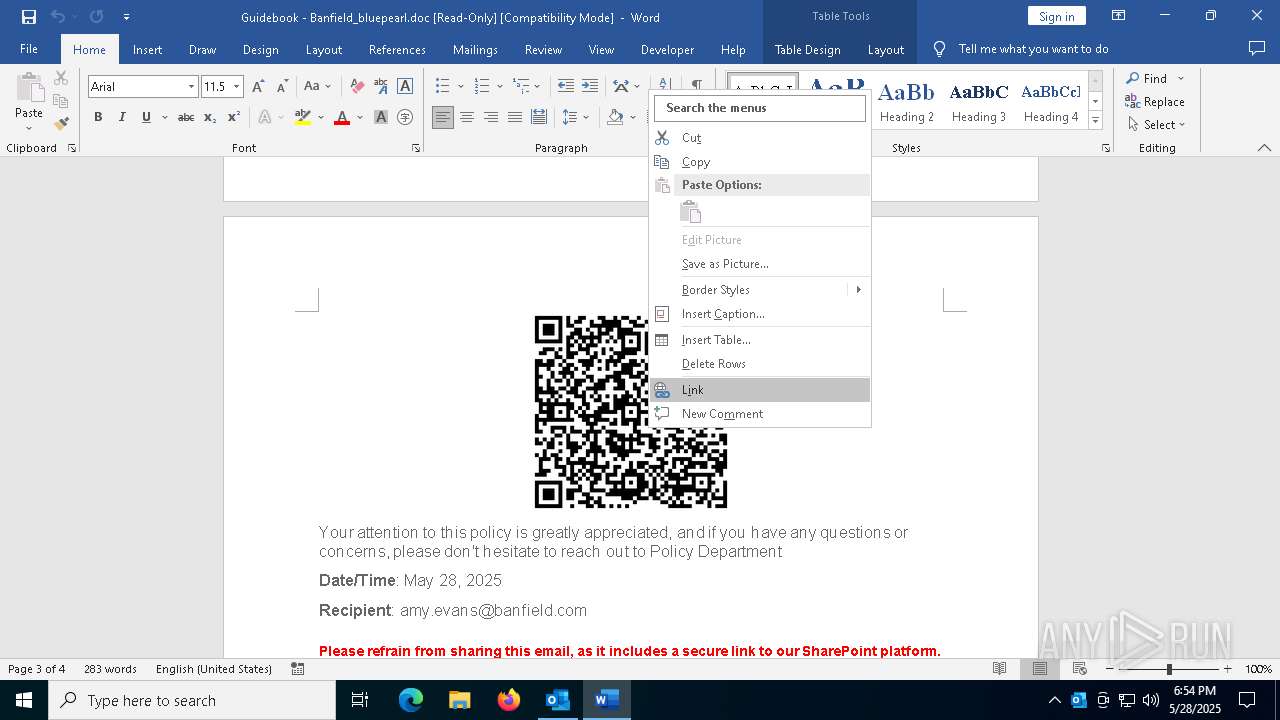Viewport: 1280px width, 720px height.
Task: Increase indent in Paragraph group
Action: click(x=590, y=86)
